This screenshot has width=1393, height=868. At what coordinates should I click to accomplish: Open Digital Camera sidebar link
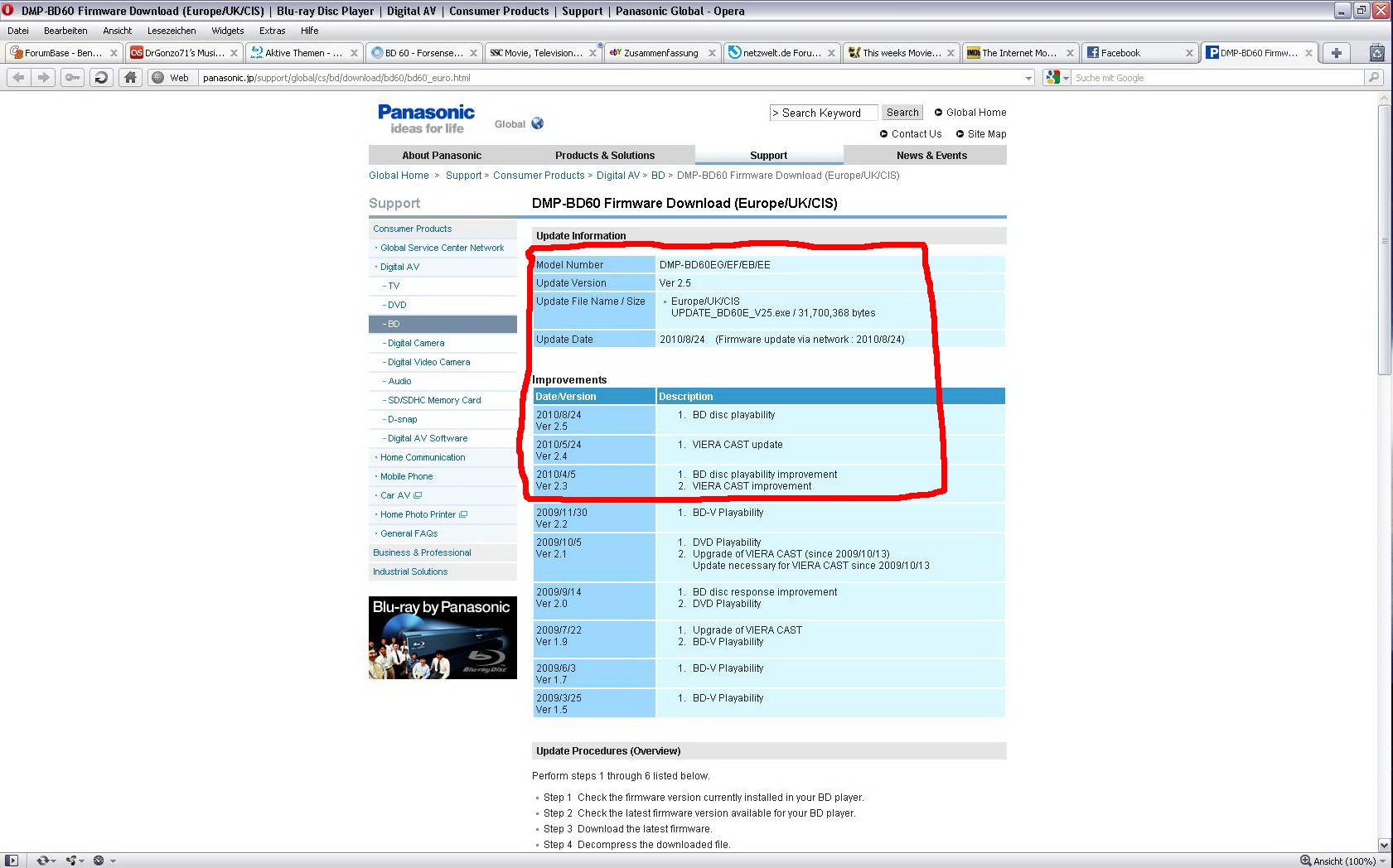tap(416, 343)
